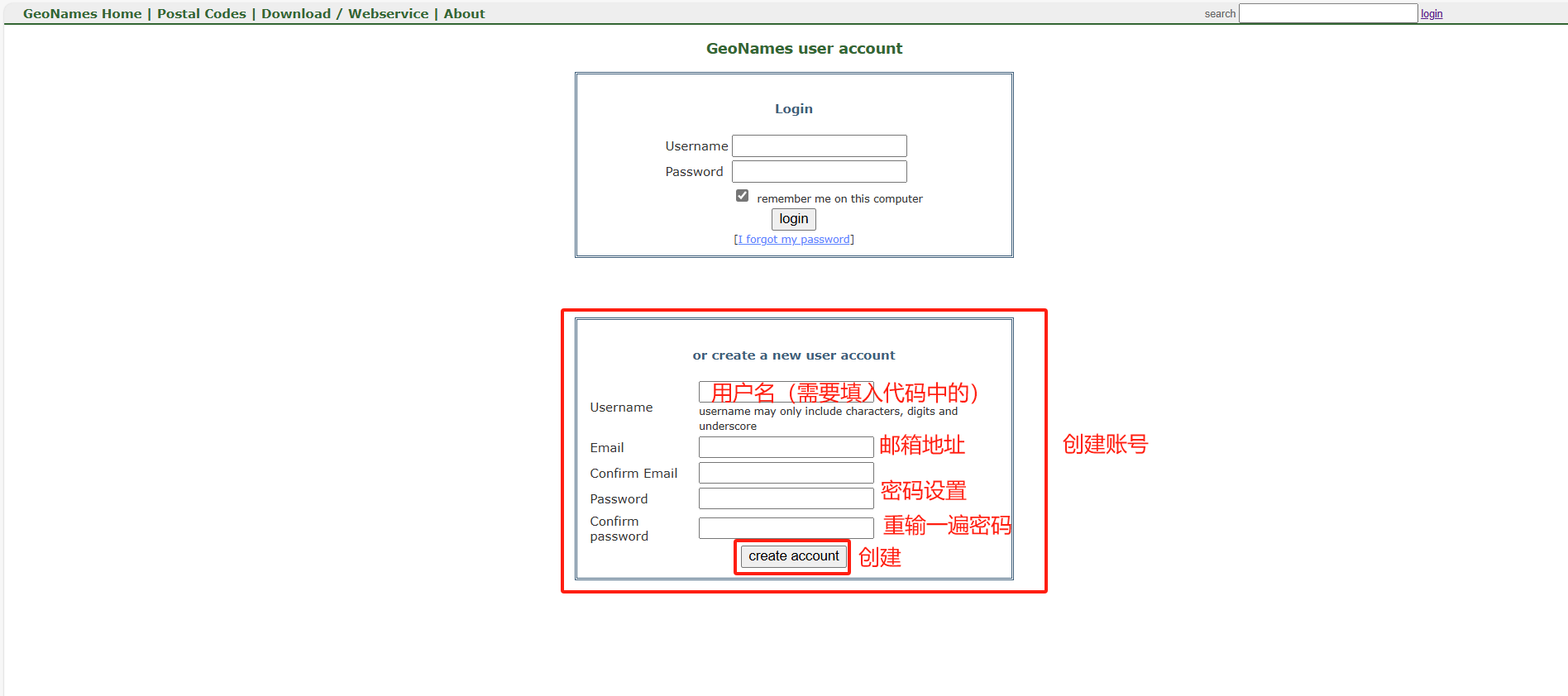Click the 'GeoNames user account' heading
Screen dimensions: 1568x696
804,49
